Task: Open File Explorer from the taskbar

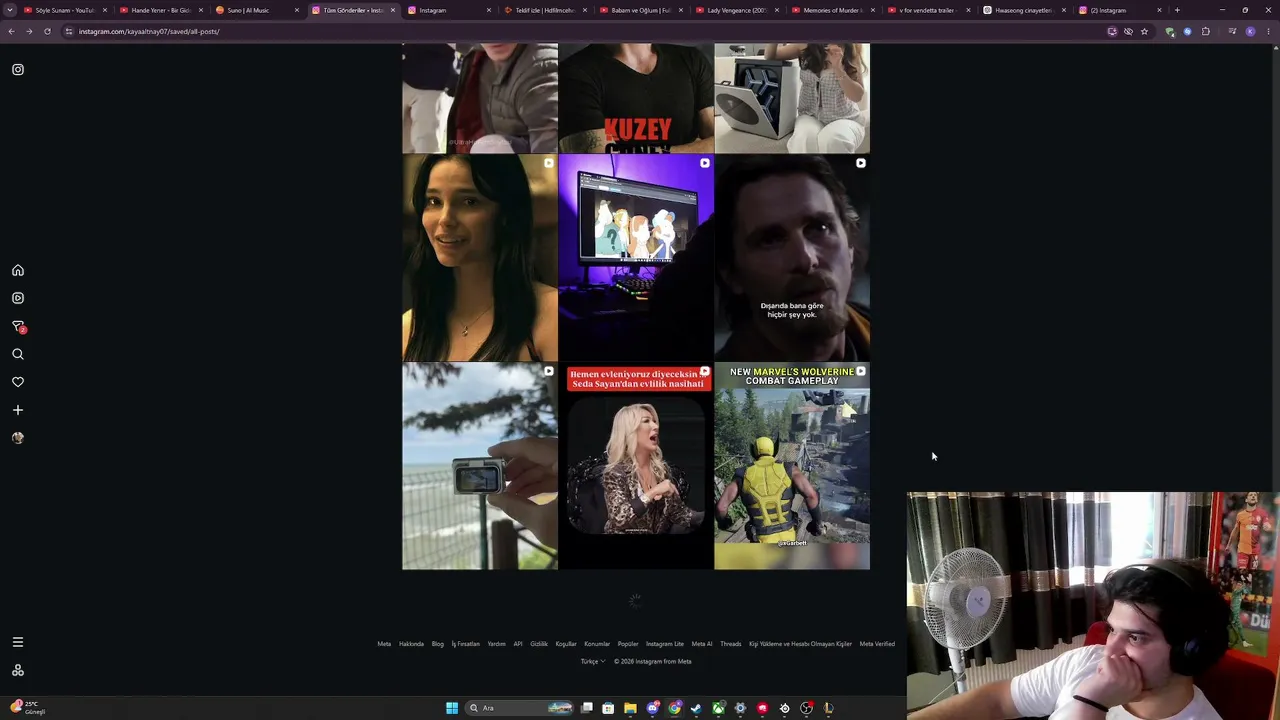Action: [x=630, y=708]
